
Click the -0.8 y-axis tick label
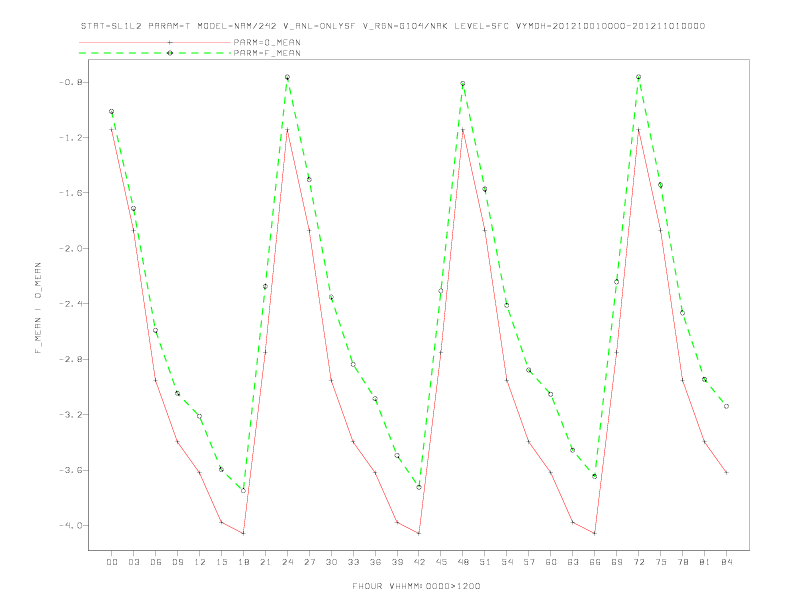(x=70, y=82)
